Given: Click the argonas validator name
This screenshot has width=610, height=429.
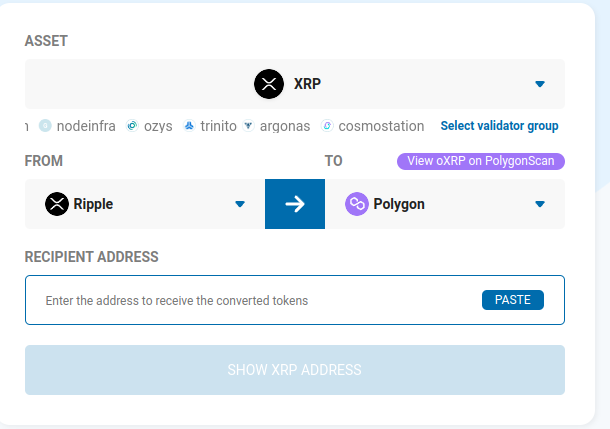Looking at the screenshot, I should 285,127.
